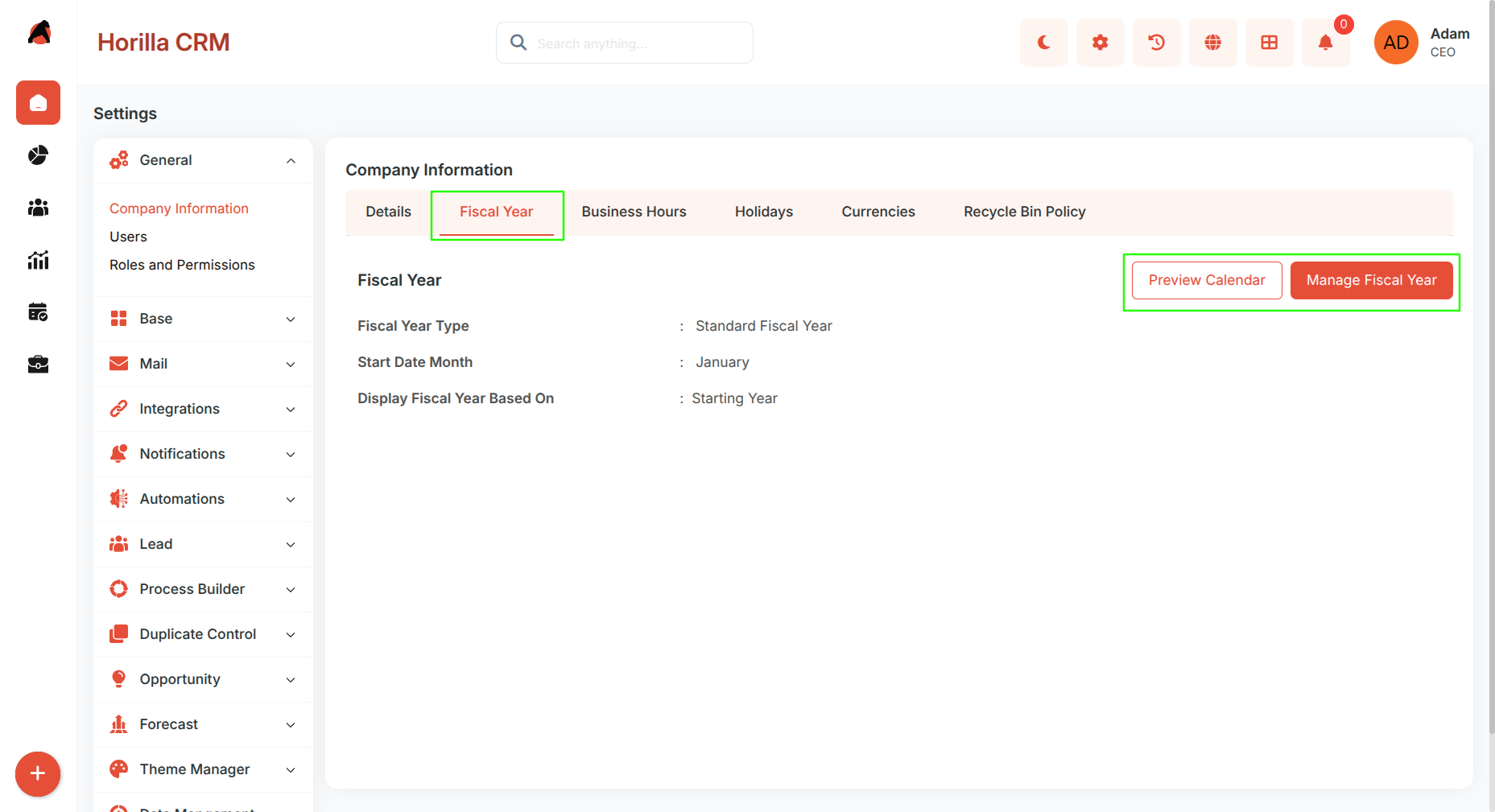
Task: Click the red plus quick-create button
Action: (38, 774)
